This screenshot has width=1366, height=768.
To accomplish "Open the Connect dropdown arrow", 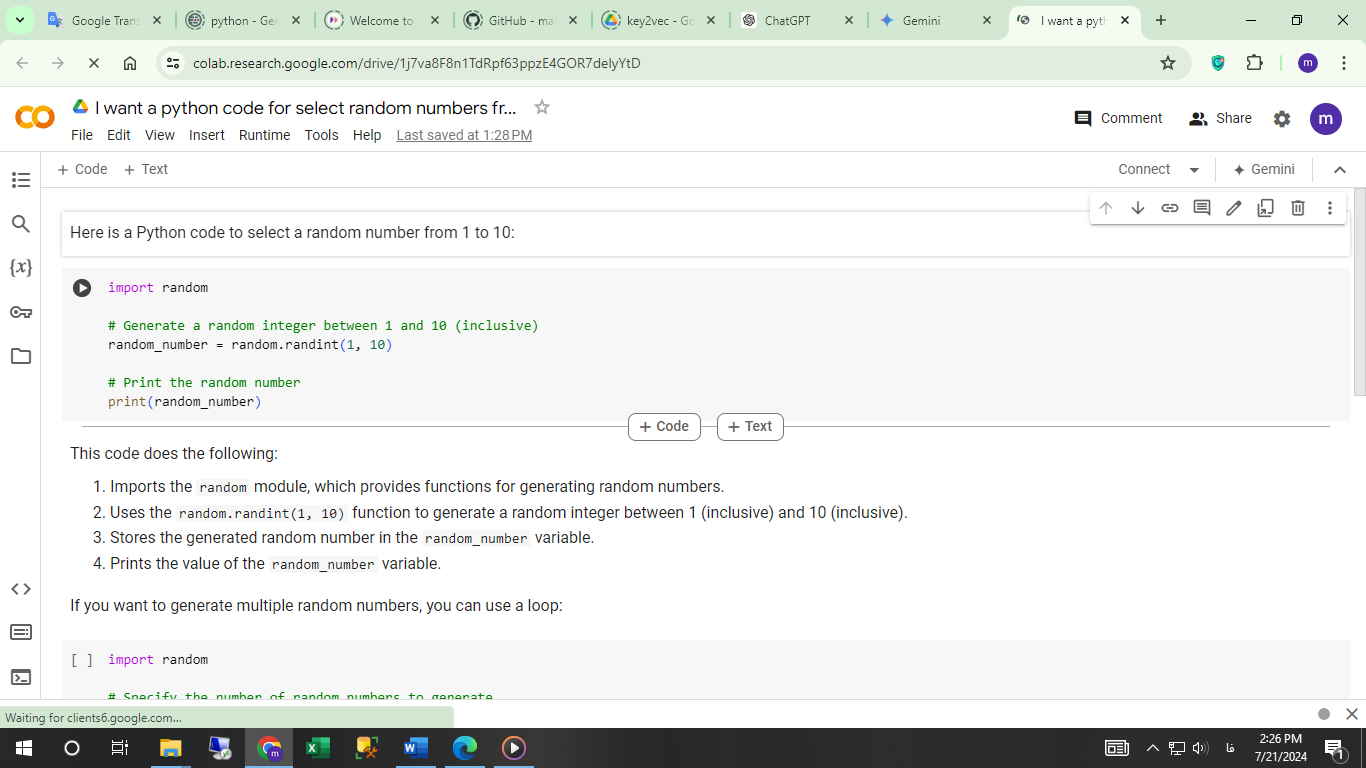I will [x=1194, y=170].
